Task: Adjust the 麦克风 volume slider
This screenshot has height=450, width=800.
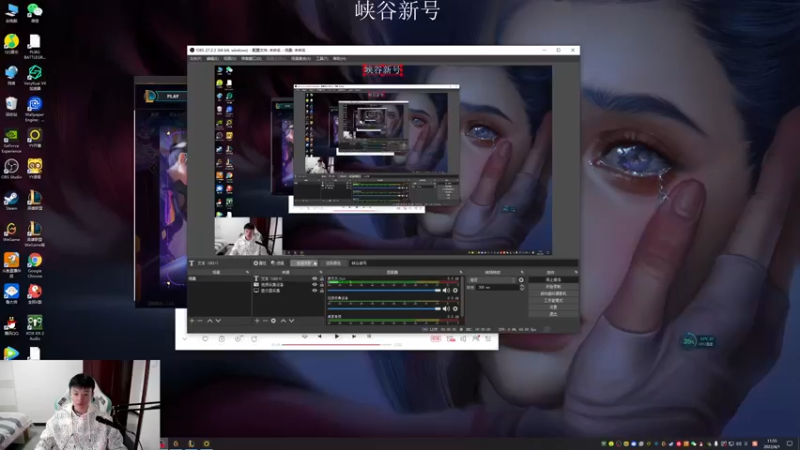Action: pos(384,290)
